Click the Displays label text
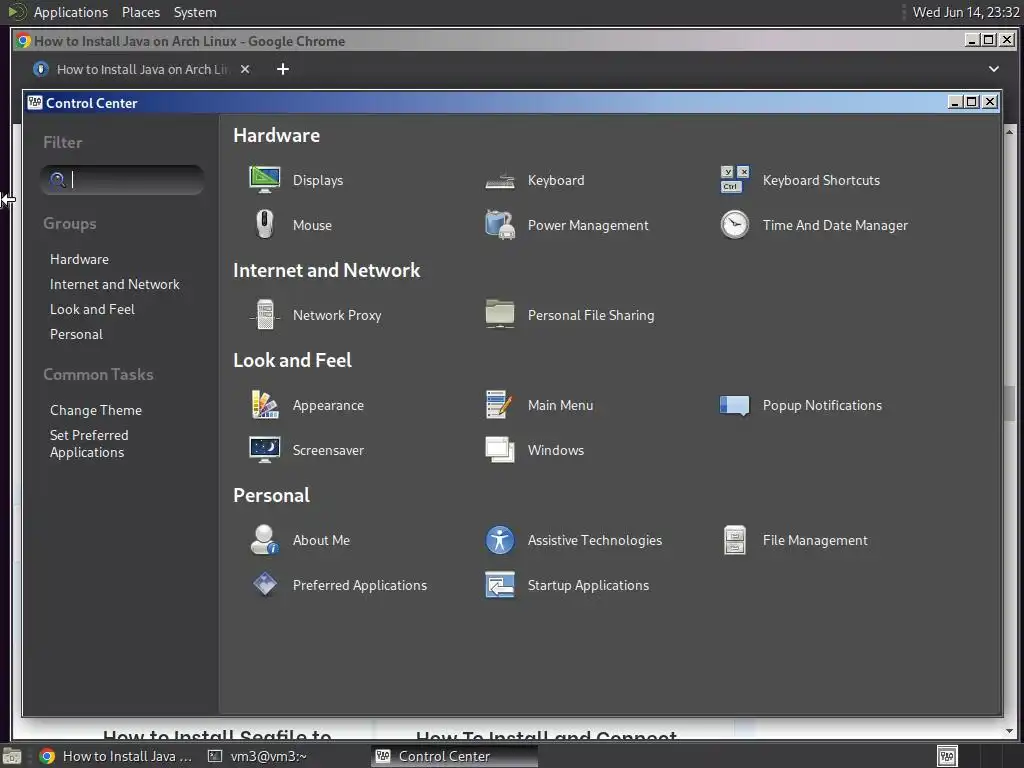 [317, 180]
